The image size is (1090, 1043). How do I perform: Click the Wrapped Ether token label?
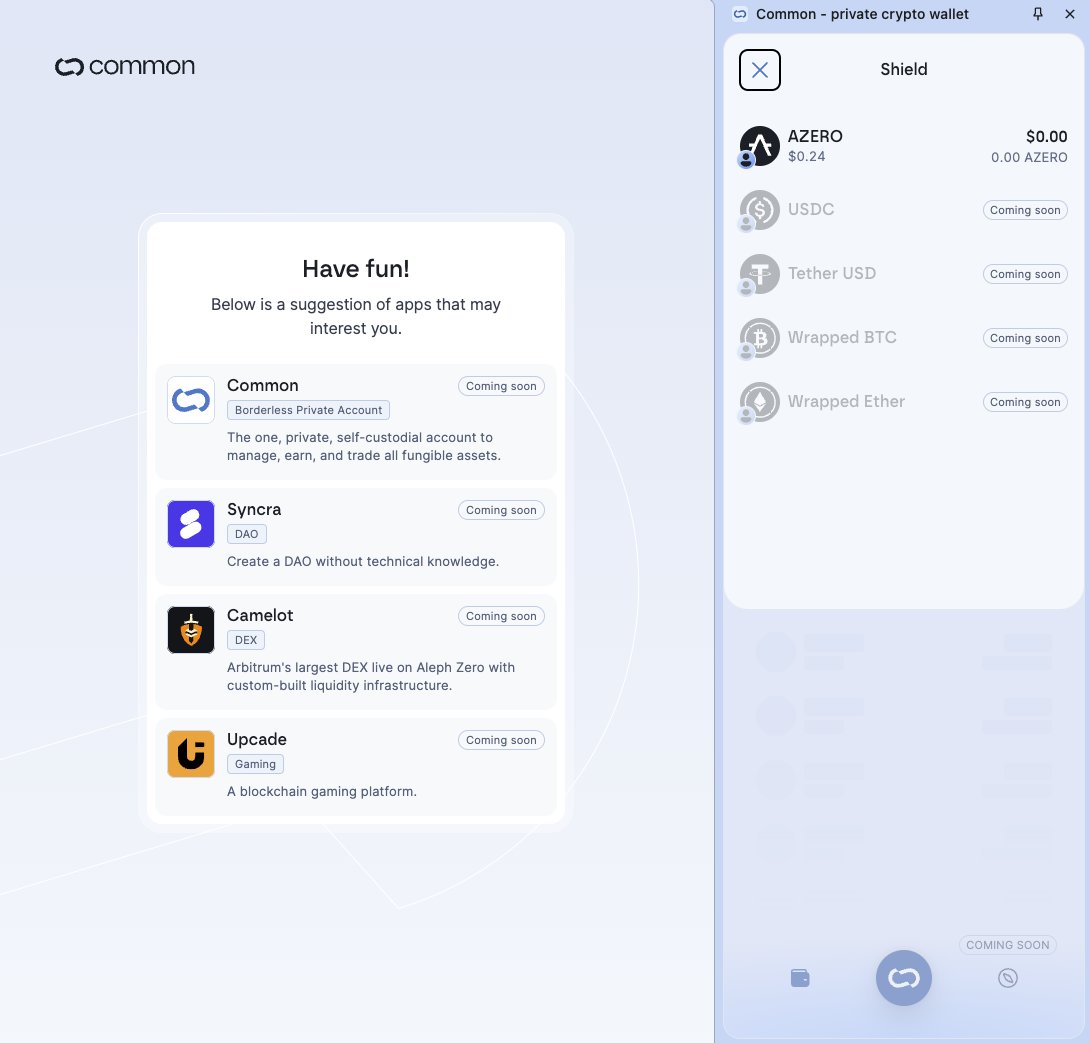pos(846,401)
